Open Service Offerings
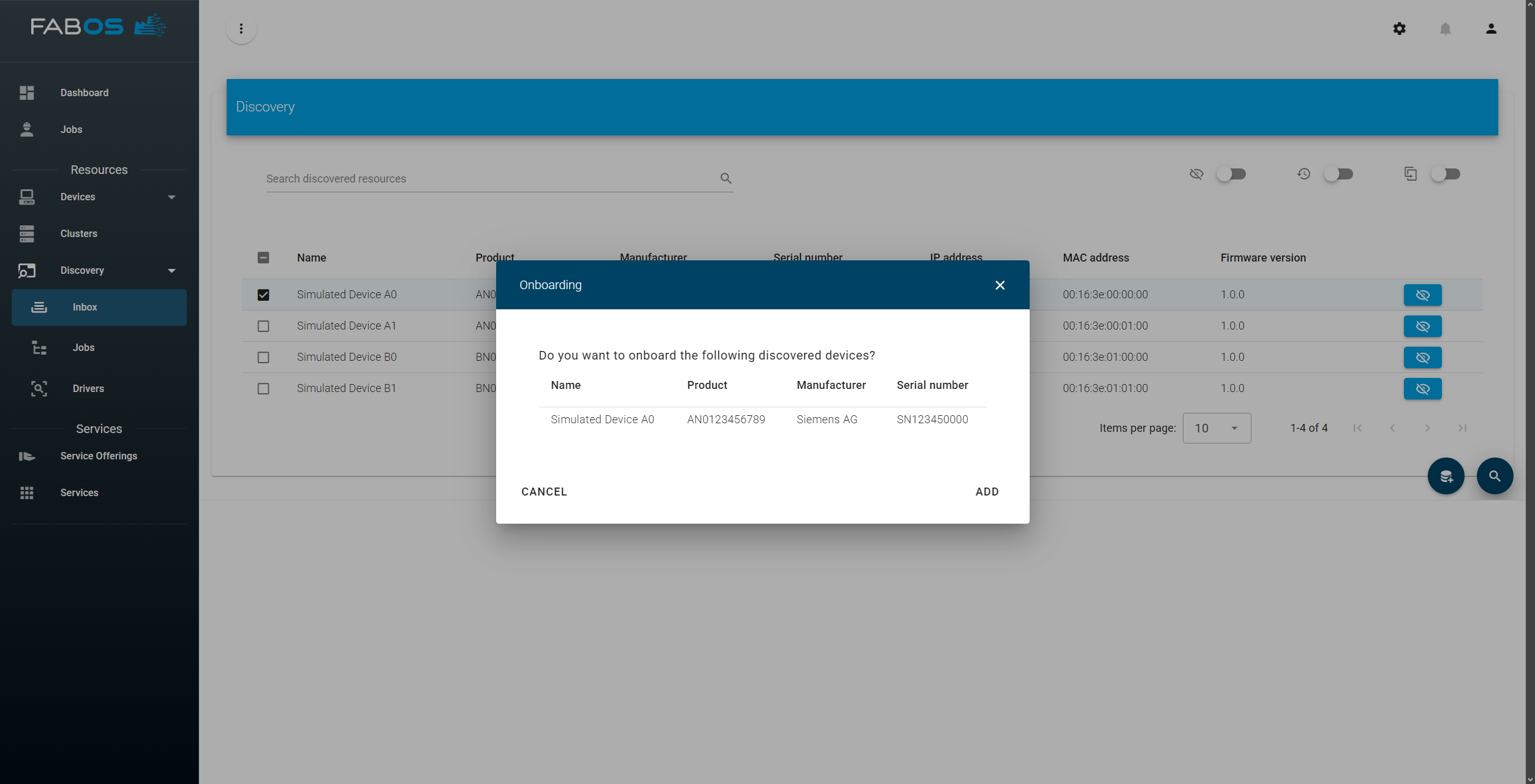 [x=99, y=456]
